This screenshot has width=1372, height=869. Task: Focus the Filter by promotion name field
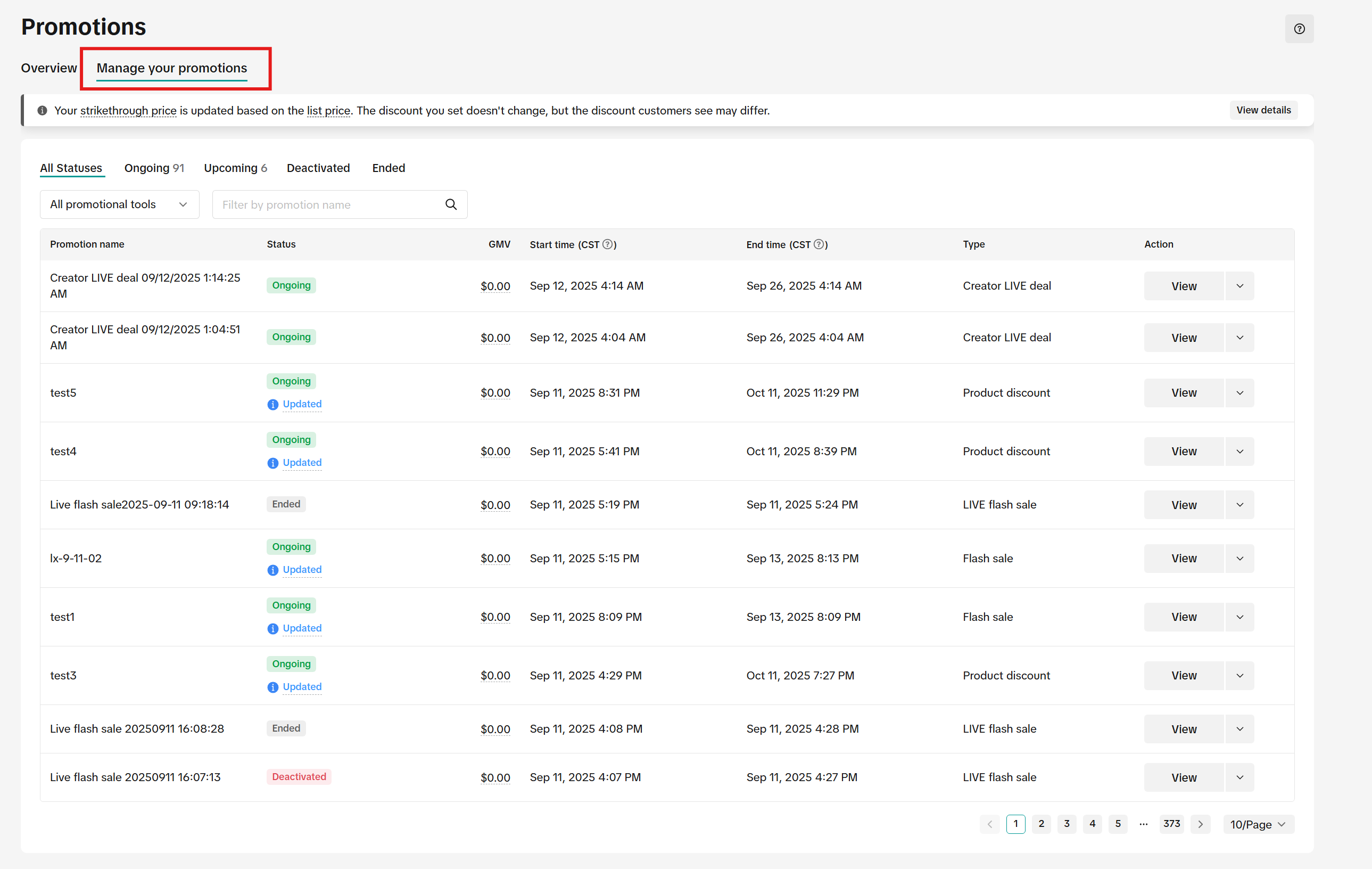(x=328, y=204)
